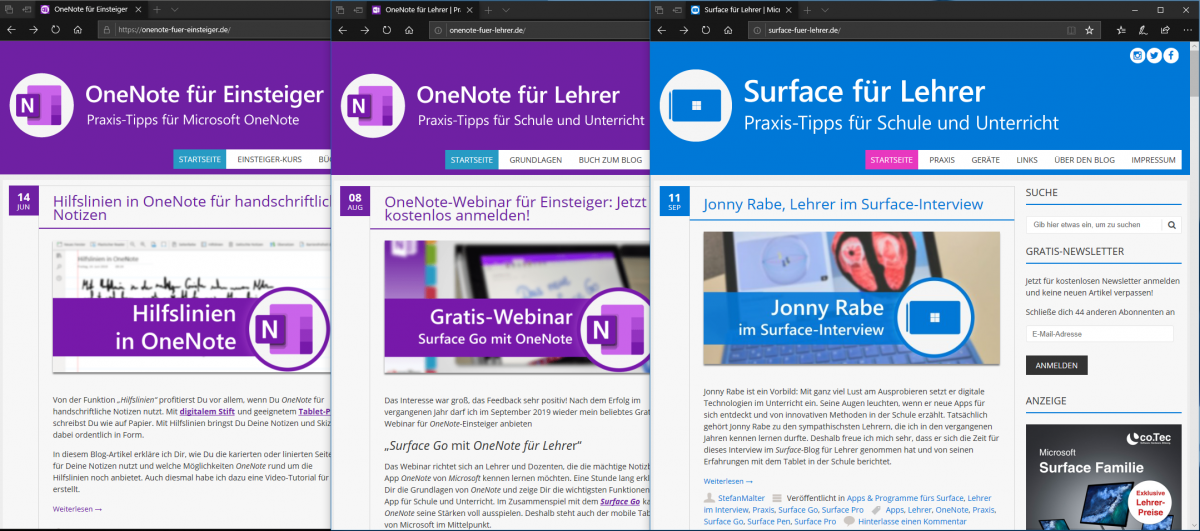Add surface-fuer-lehrer.de to favorites with star icon
Screen dimensions: 1200x531
1089,30
